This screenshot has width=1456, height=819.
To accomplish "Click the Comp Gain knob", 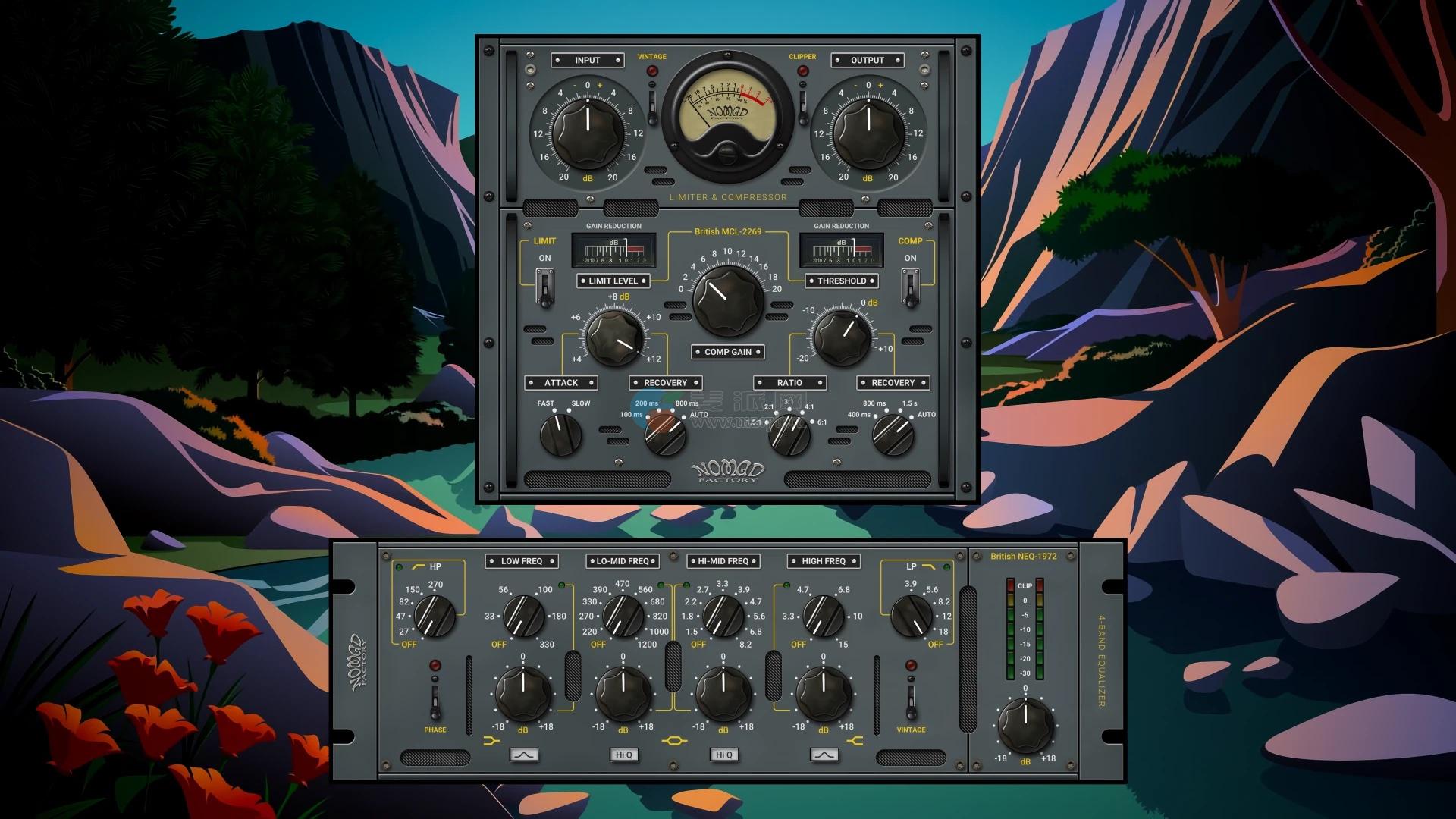I will tap(728, 301).
